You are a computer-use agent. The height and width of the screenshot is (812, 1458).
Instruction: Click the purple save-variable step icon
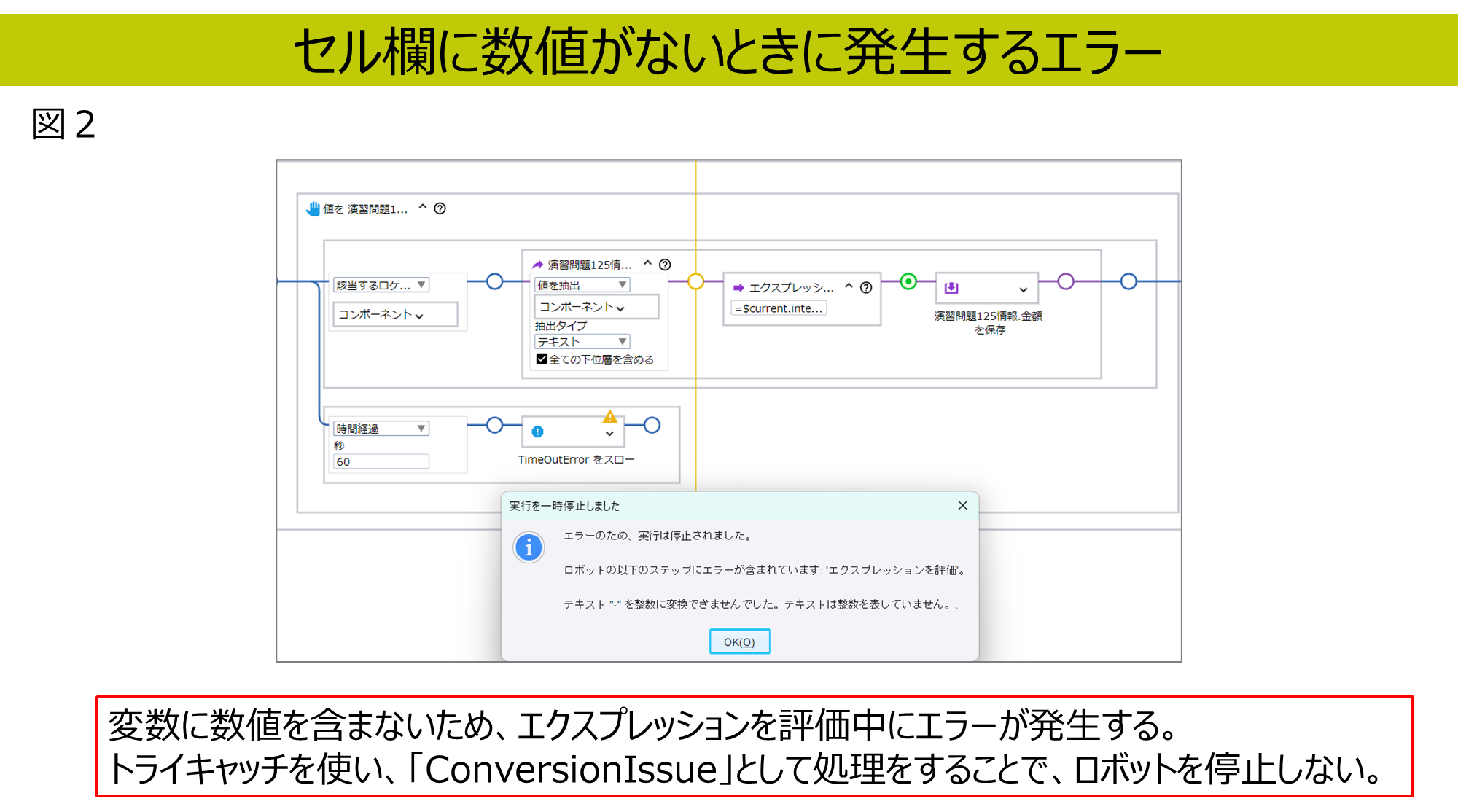(x=951, y=289)
